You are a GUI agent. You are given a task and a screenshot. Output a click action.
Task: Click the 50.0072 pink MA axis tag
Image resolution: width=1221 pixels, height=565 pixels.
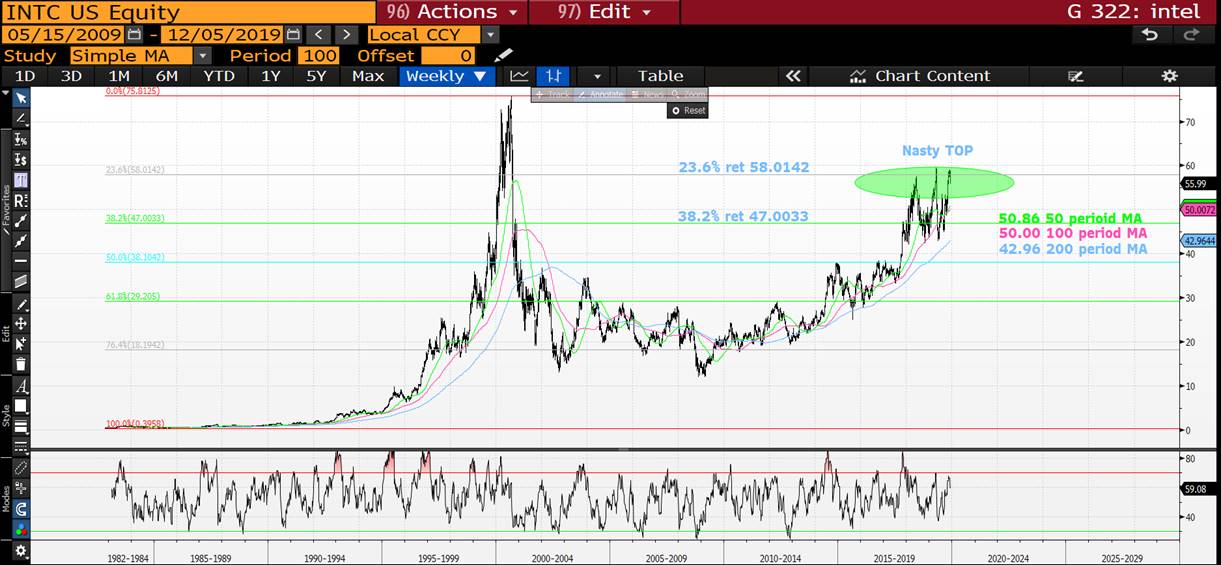coord(1198,210)
